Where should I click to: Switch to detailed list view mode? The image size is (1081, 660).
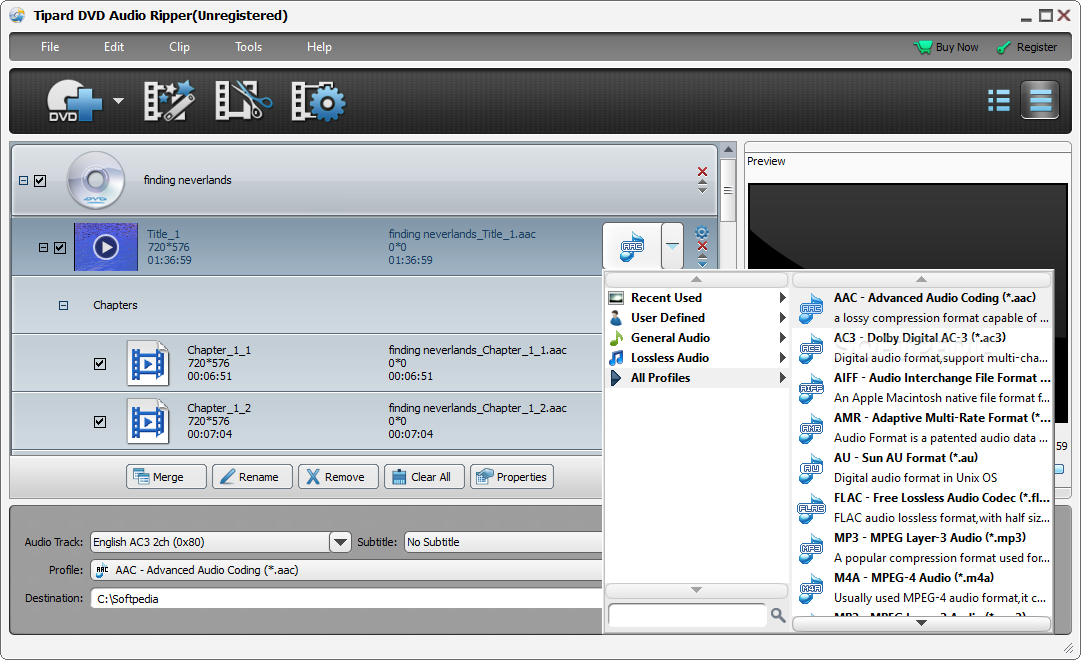tap(1040, 101)
